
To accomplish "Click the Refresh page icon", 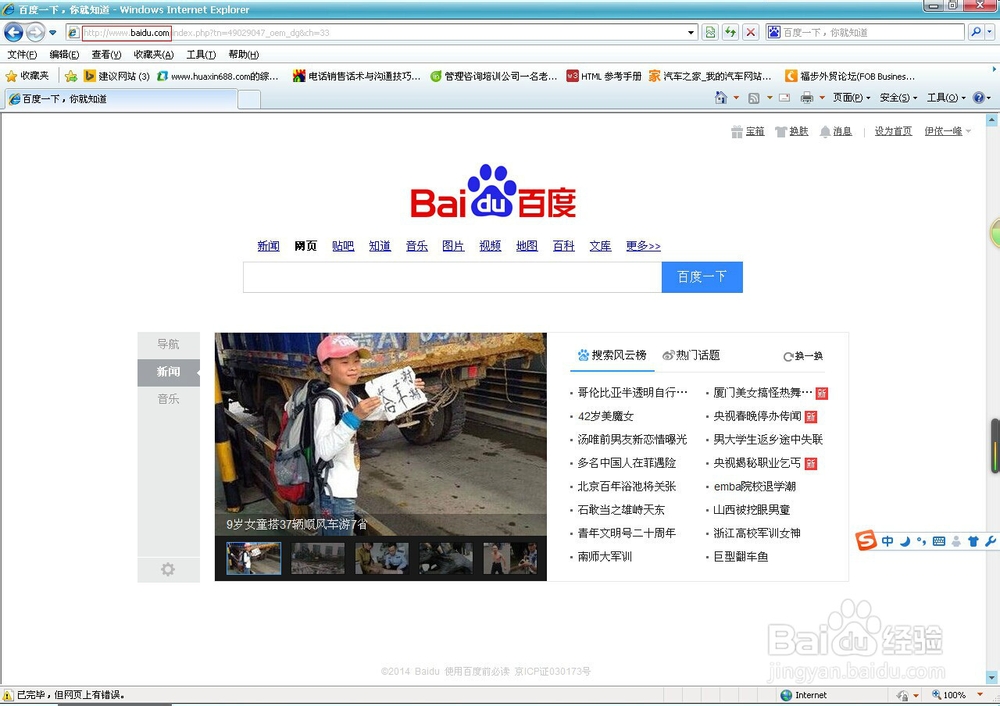I will [730, 33].
